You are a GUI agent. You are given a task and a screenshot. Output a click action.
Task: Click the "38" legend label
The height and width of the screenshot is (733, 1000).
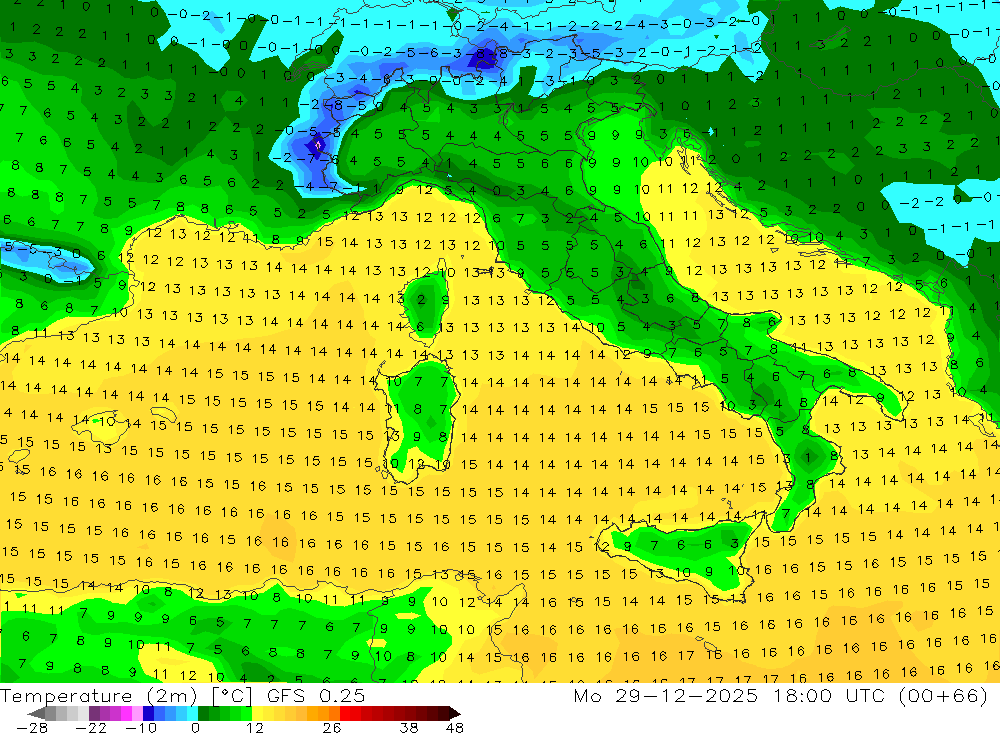pyautogui.click(x=409, y=727)
